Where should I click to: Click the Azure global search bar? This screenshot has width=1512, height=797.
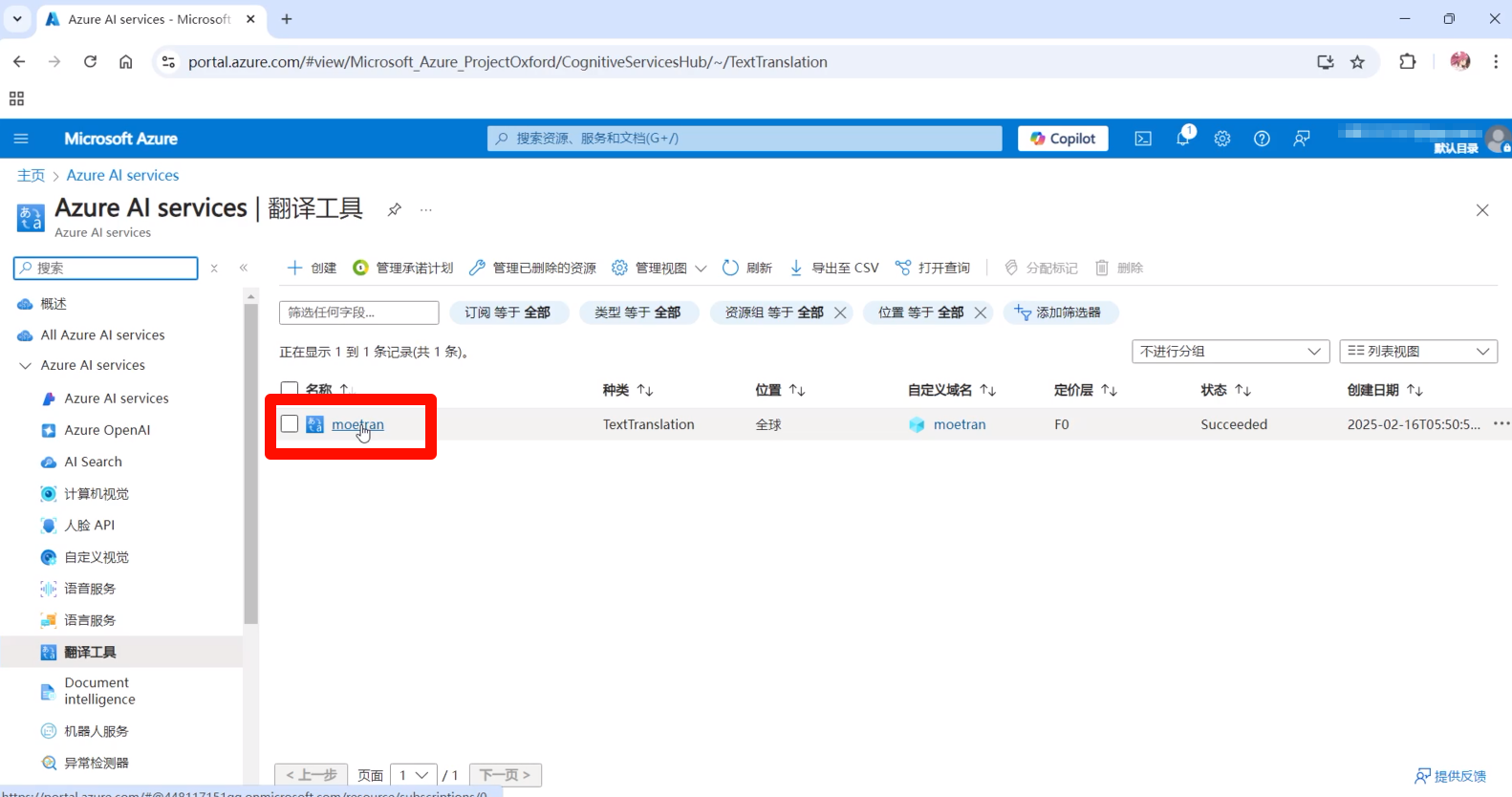[x=745, y=139]
